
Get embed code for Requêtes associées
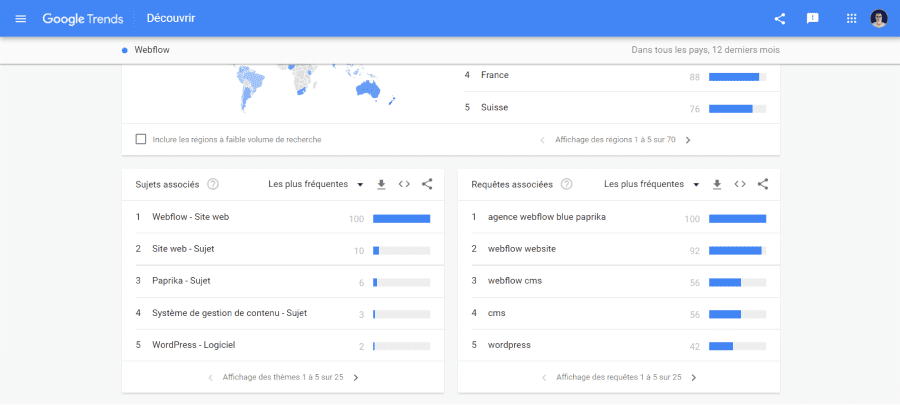click(740, 185)
